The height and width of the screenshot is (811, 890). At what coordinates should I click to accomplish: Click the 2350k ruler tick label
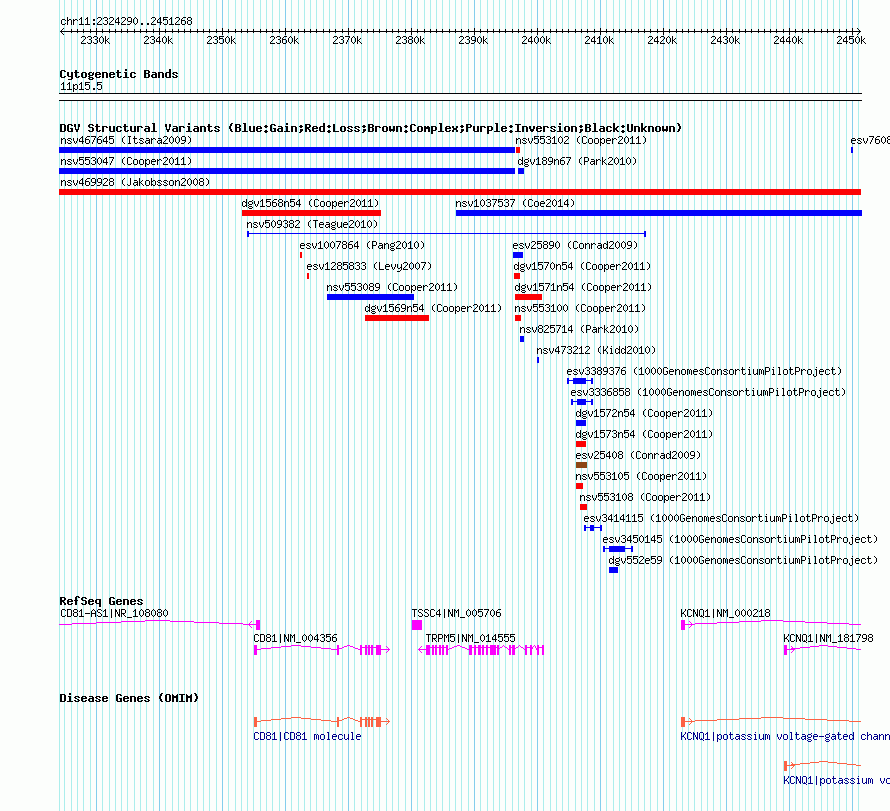[221, 40]
